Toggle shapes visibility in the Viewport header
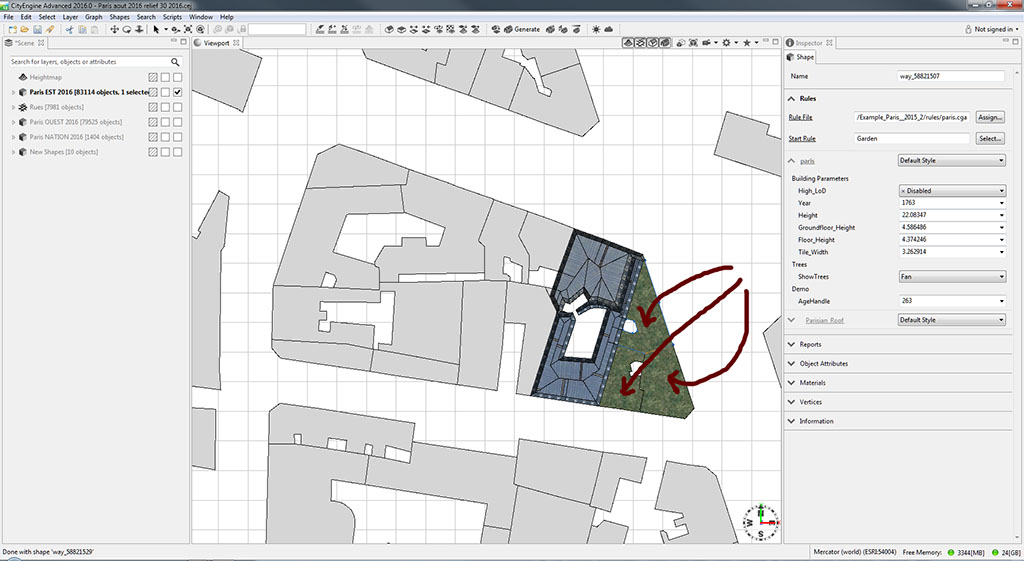The width and height of the screenshot is (1024, 561). pos(652,42)
